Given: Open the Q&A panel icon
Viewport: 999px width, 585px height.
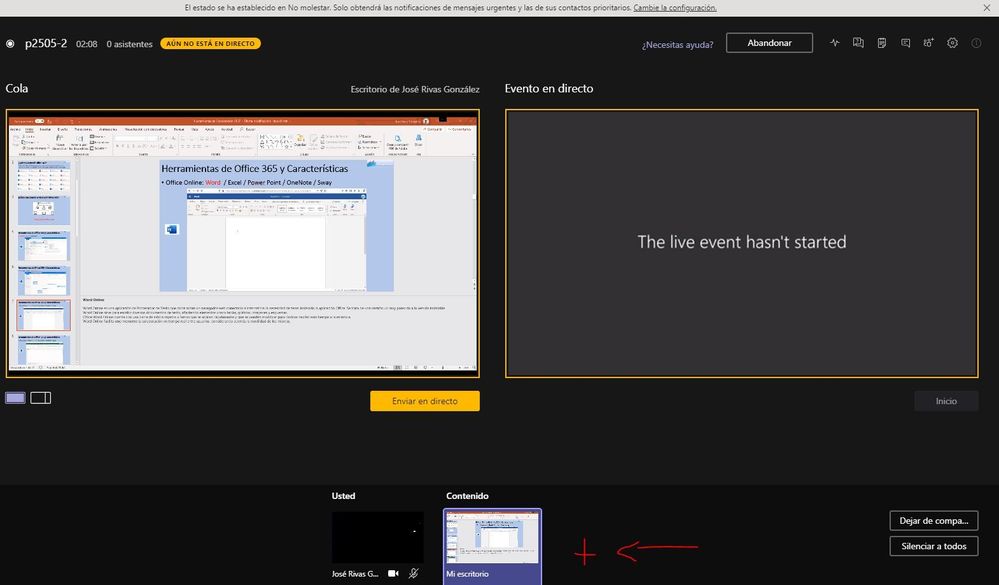Looking at the screenshot, I should (x=858, y=43).
